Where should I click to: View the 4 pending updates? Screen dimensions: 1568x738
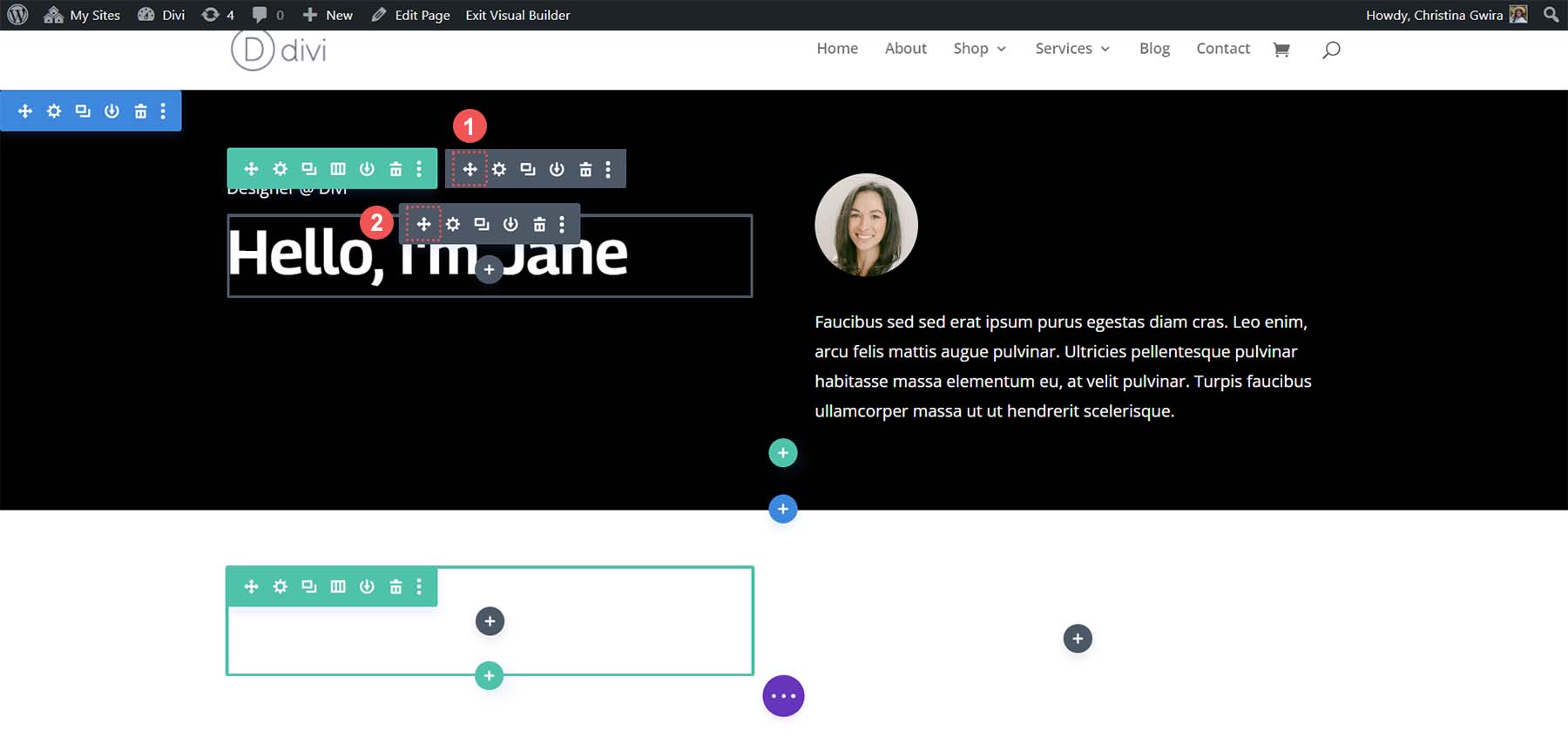(218, 15)
